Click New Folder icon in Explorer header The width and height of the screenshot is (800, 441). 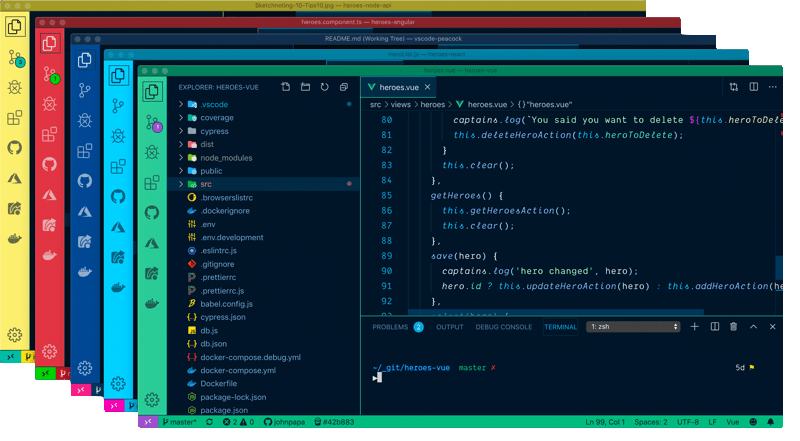click(x=305, y=87)
